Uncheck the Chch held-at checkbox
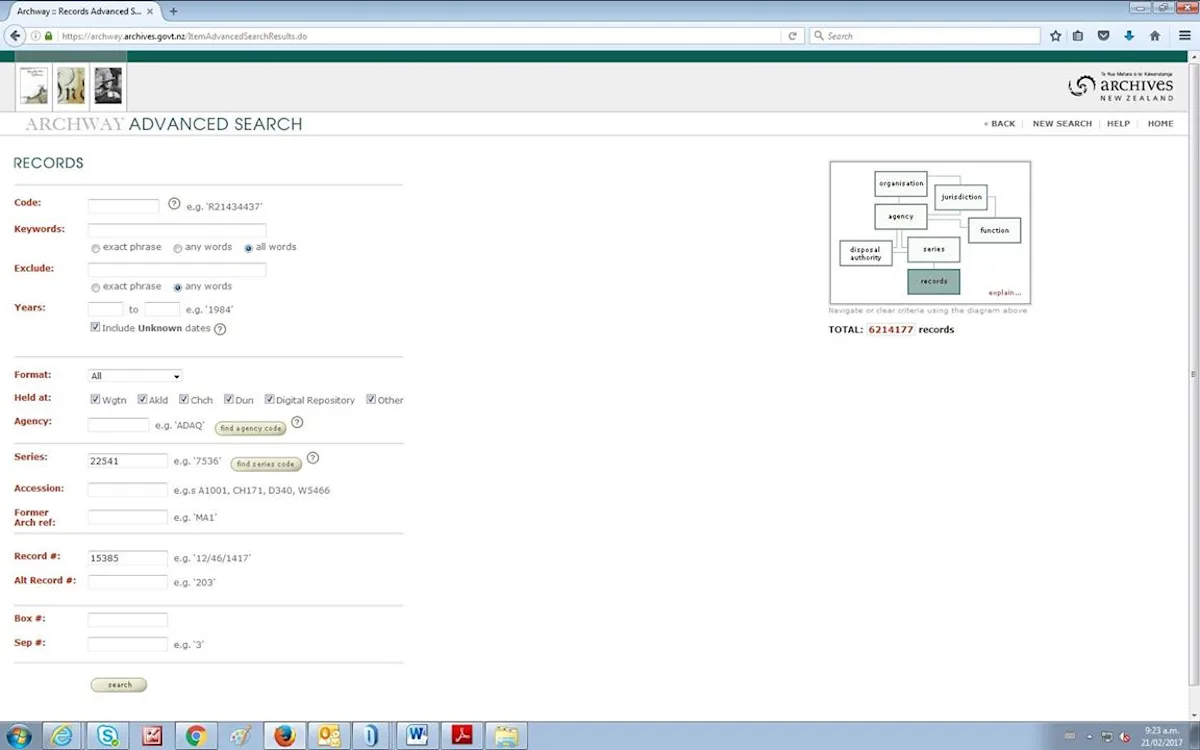1200x750 pixels. 184,399
